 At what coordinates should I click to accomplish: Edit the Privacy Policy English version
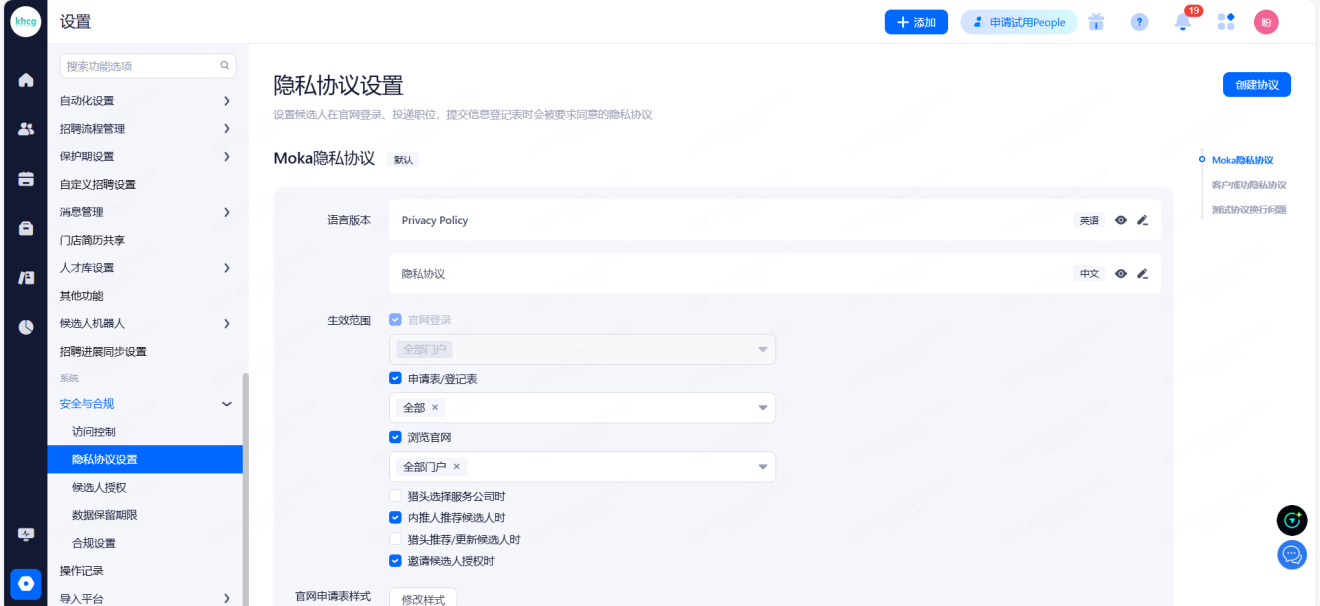click(1143, 220)
